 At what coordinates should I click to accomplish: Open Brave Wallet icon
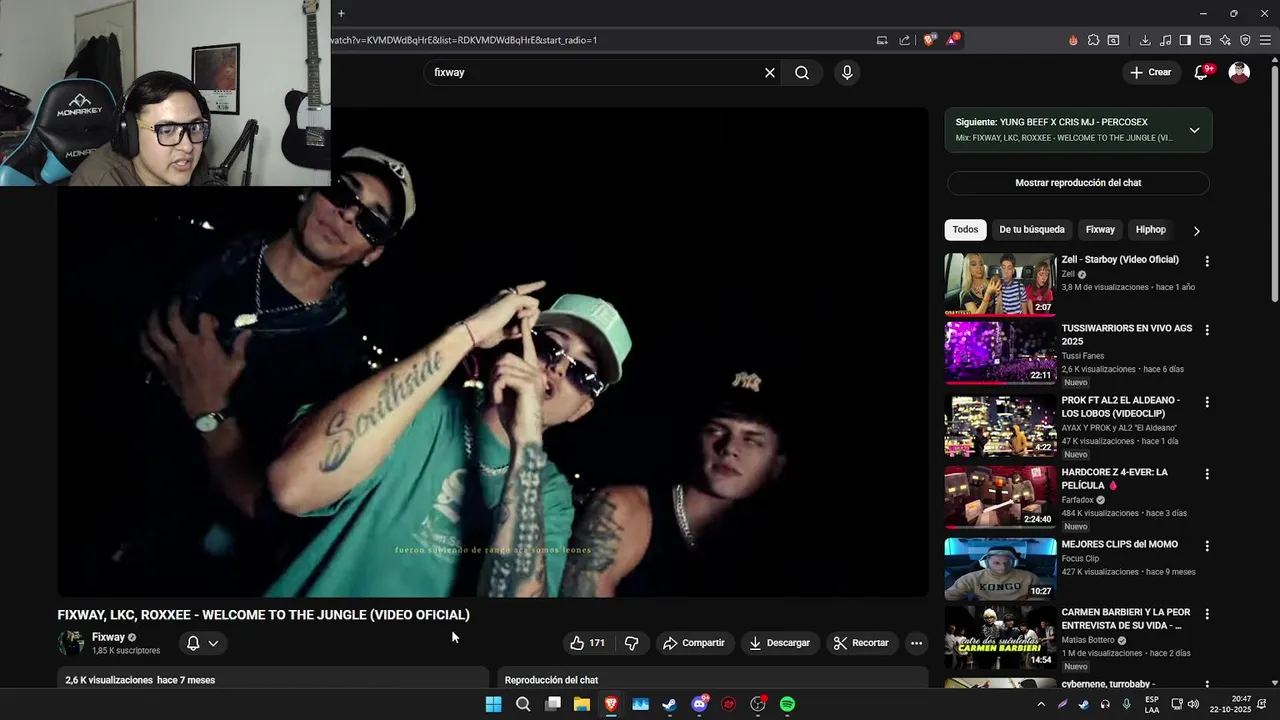point(1205,40)
